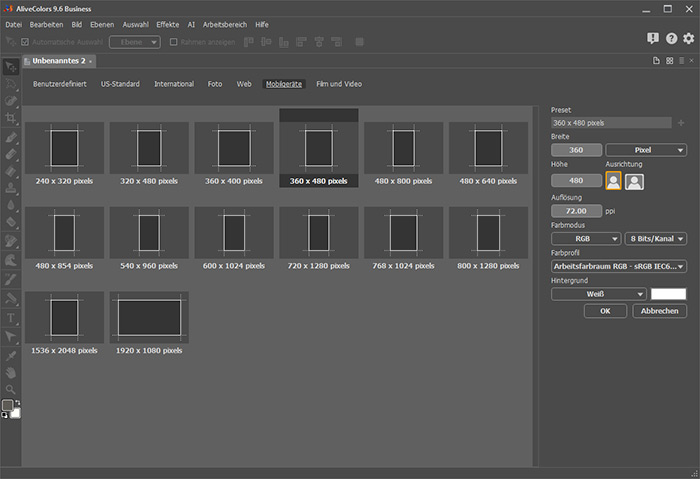Screen dimensions: 700x479
Task: Select the Pencil tool in the toolbox
Action: point(11,137)
